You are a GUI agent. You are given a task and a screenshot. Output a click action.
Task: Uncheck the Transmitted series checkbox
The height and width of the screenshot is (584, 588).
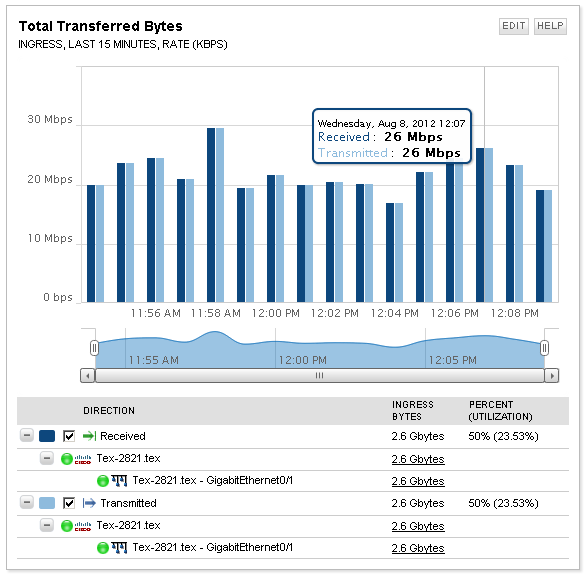(x=69, y=503)
